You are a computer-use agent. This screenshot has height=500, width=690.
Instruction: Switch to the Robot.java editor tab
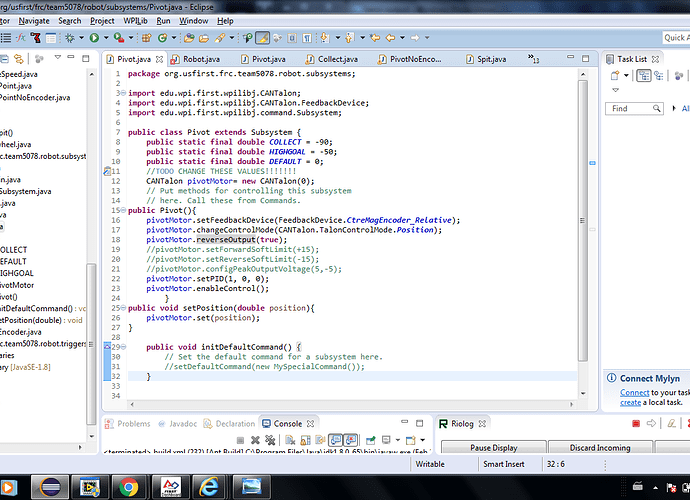click(196, 59)
